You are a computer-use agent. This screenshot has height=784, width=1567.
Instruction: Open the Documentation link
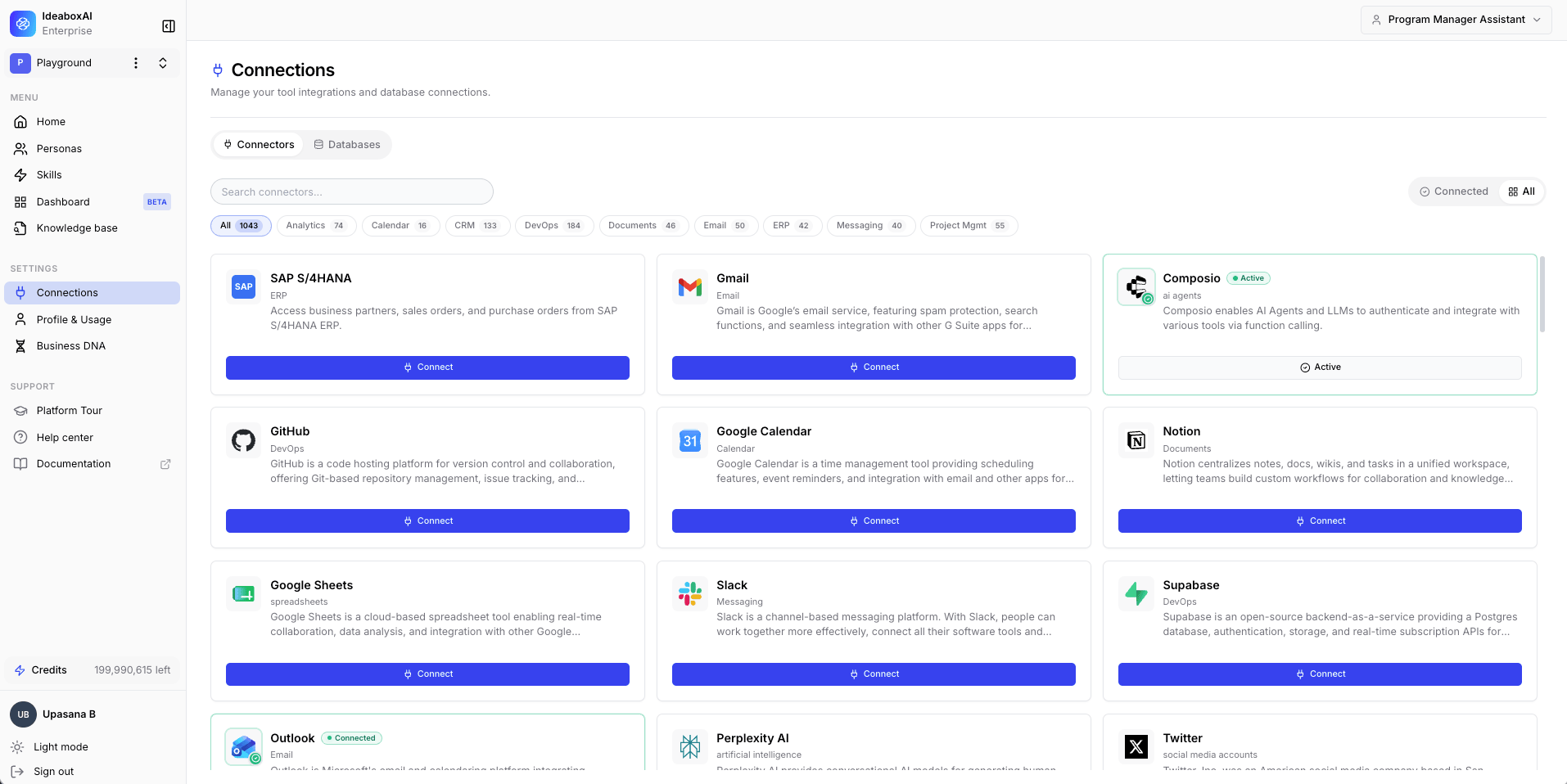tap(92, 464)
